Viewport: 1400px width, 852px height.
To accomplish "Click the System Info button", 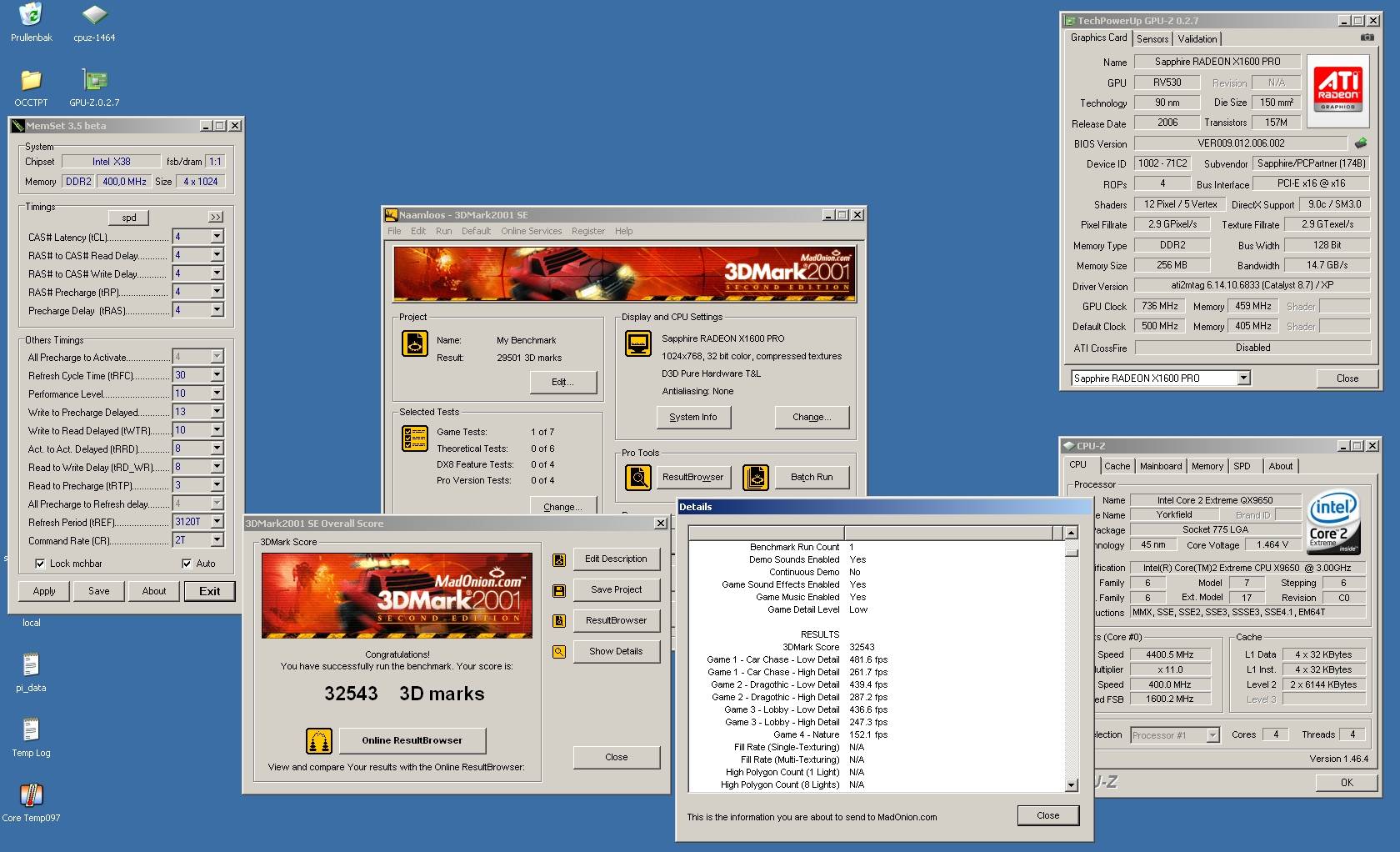I will point(693,417).
